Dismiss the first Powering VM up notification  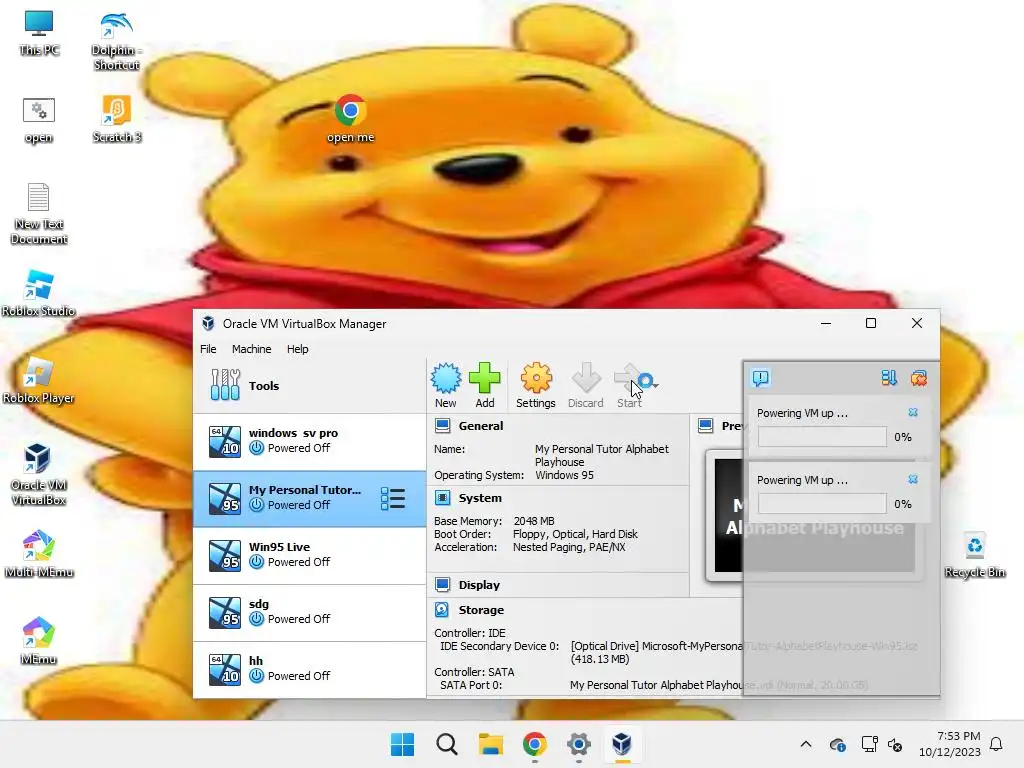point(913,413)
